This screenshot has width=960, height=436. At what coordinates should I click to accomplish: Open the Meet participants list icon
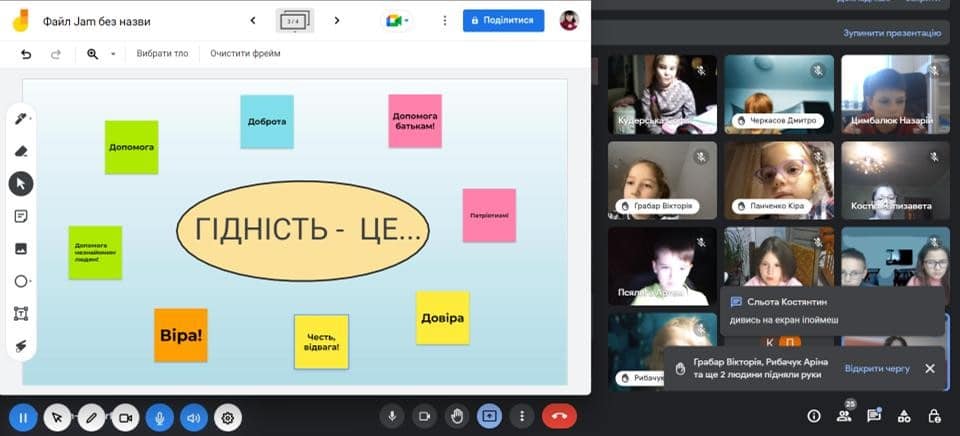[843, 416]
